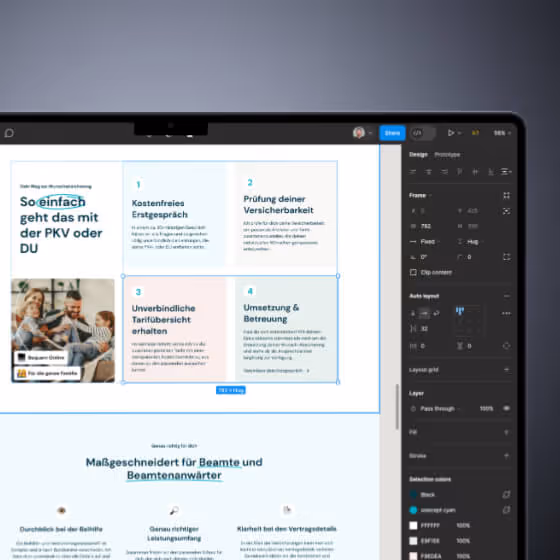Add a Layout grid with plus icon

pyautogui.click(x=506, y=370)
